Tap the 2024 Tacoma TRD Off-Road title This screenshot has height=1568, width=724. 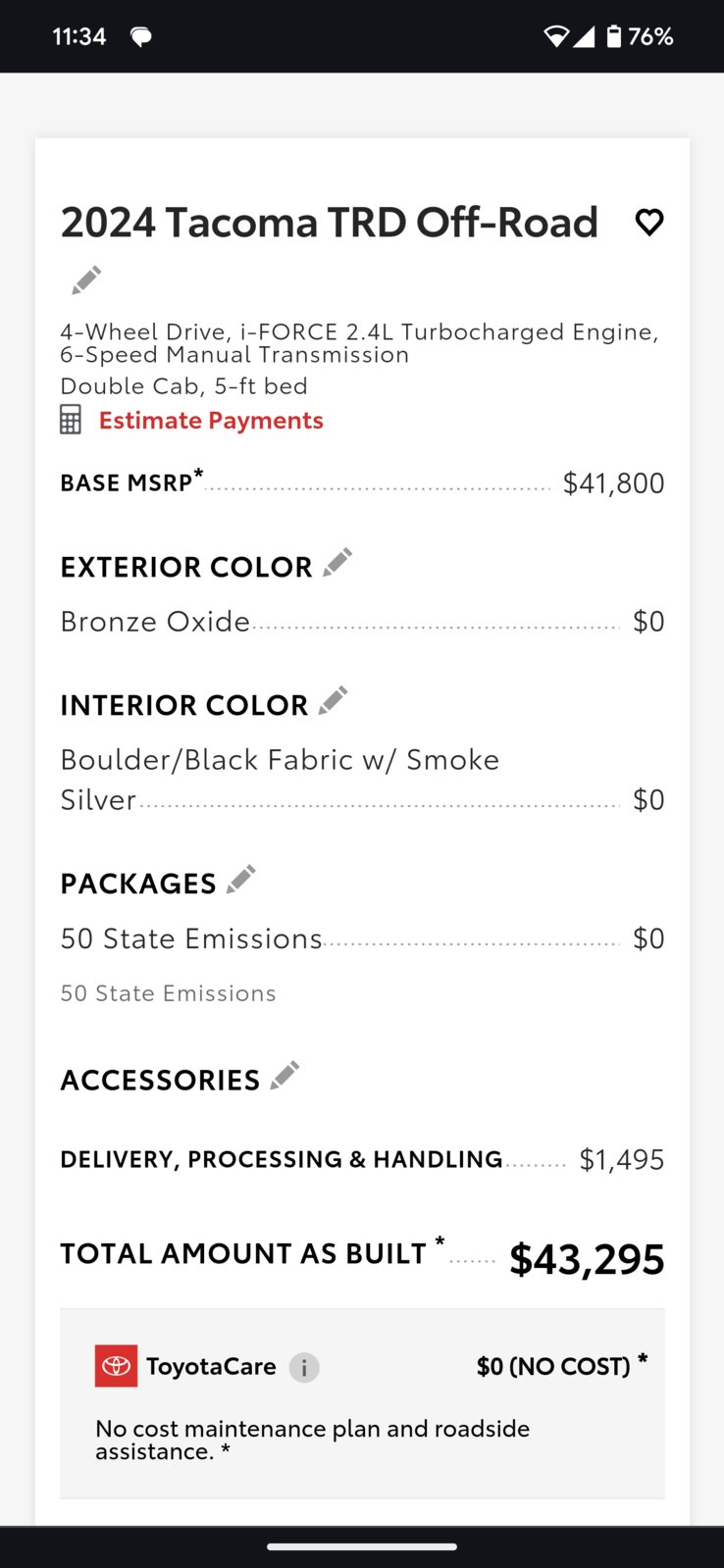click(330, 223)
